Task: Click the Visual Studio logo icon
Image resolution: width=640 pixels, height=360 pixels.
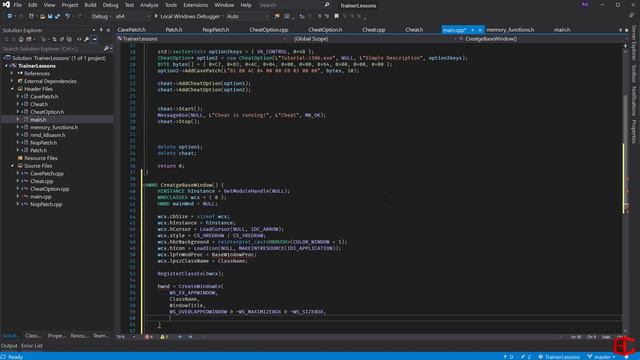Action: pos(6,5)
